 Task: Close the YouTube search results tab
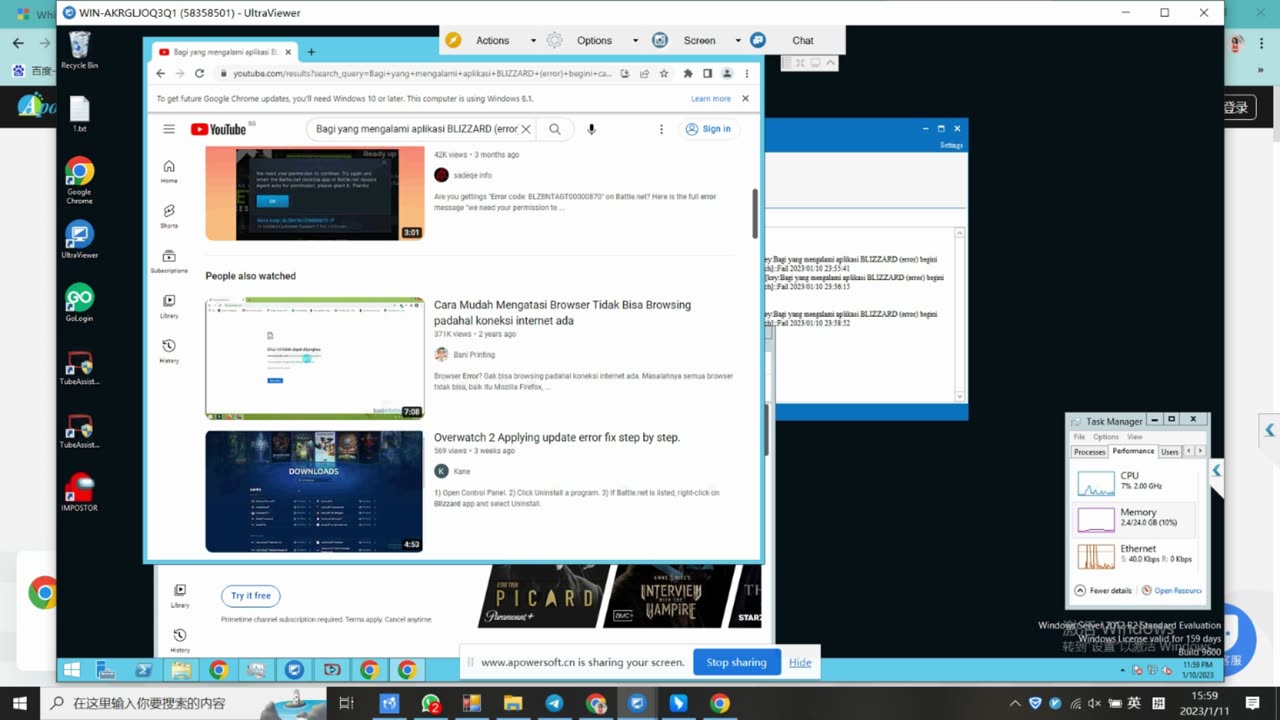tap(288, 51)
